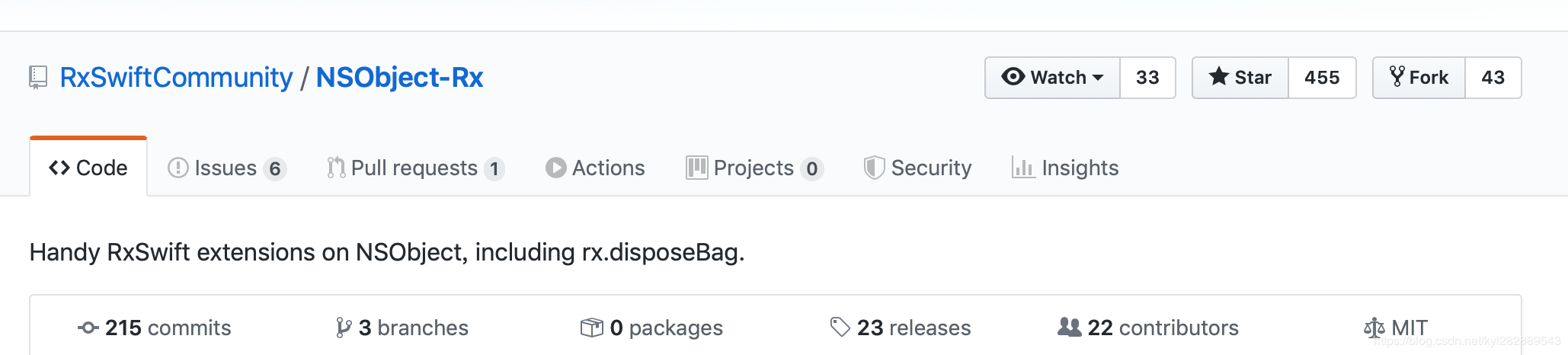View the 455 stargazers count
Image resolution: width=1568 pixels, height=355 pixels.
click(x=1322, y=78)
